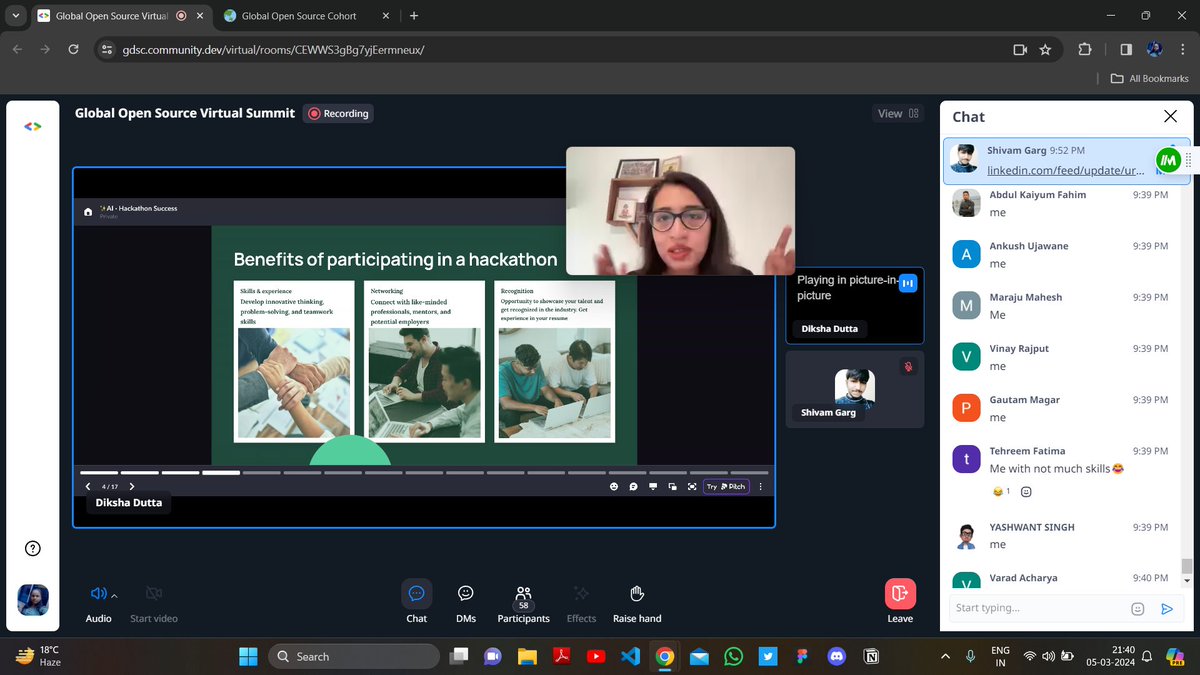Image resolution: width=1200 pixels, height=675 pixels.
Task: Click the camera permission icon in address bar
Action: click(1020, 49)
